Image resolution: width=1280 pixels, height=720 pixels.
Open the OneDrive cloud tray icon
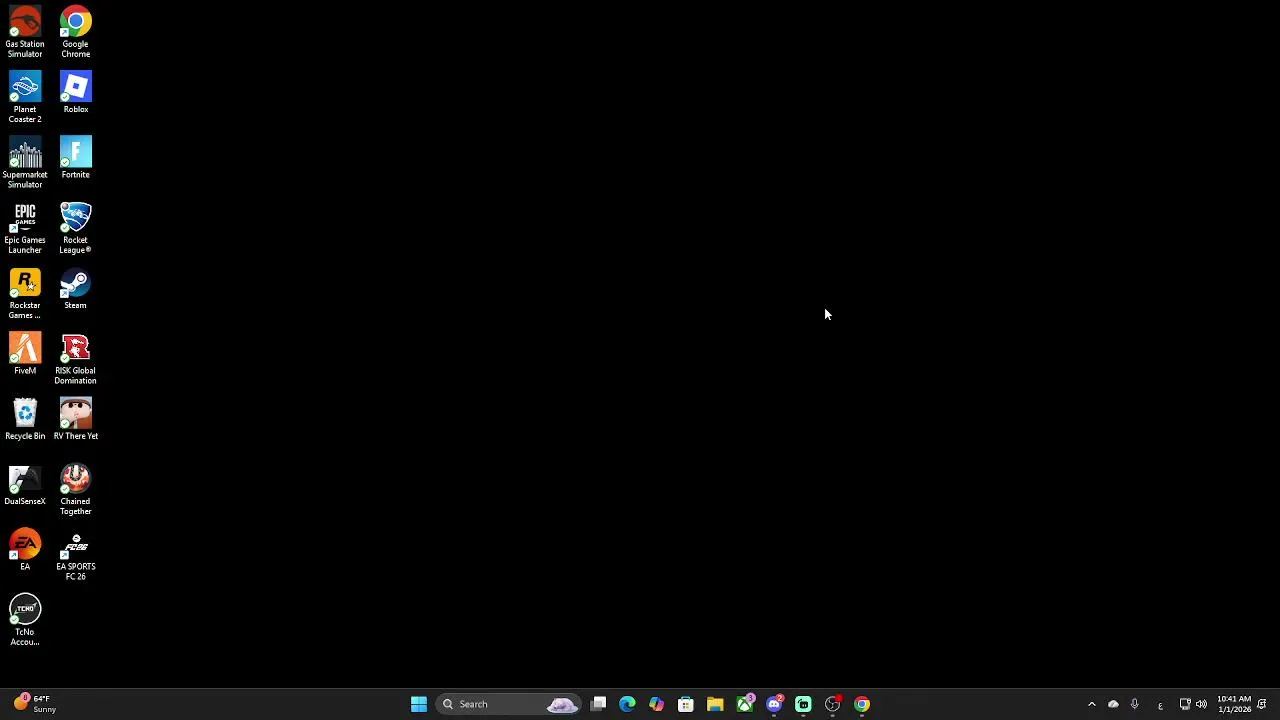point(1113,704)
